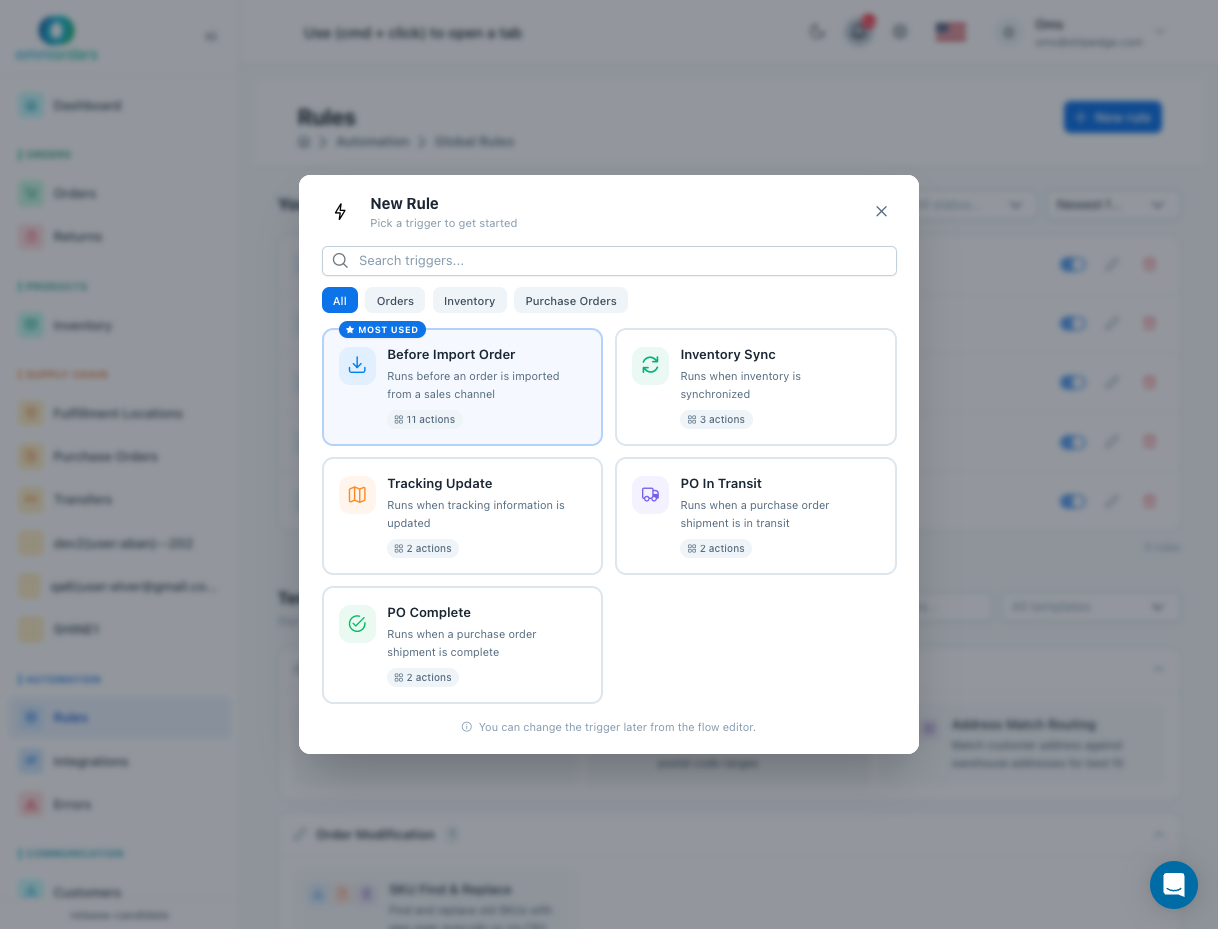The width and height of the screenshot is (1218, 929).
Task: Switch off the third rule's toggle
Action: pos(1073,383)
